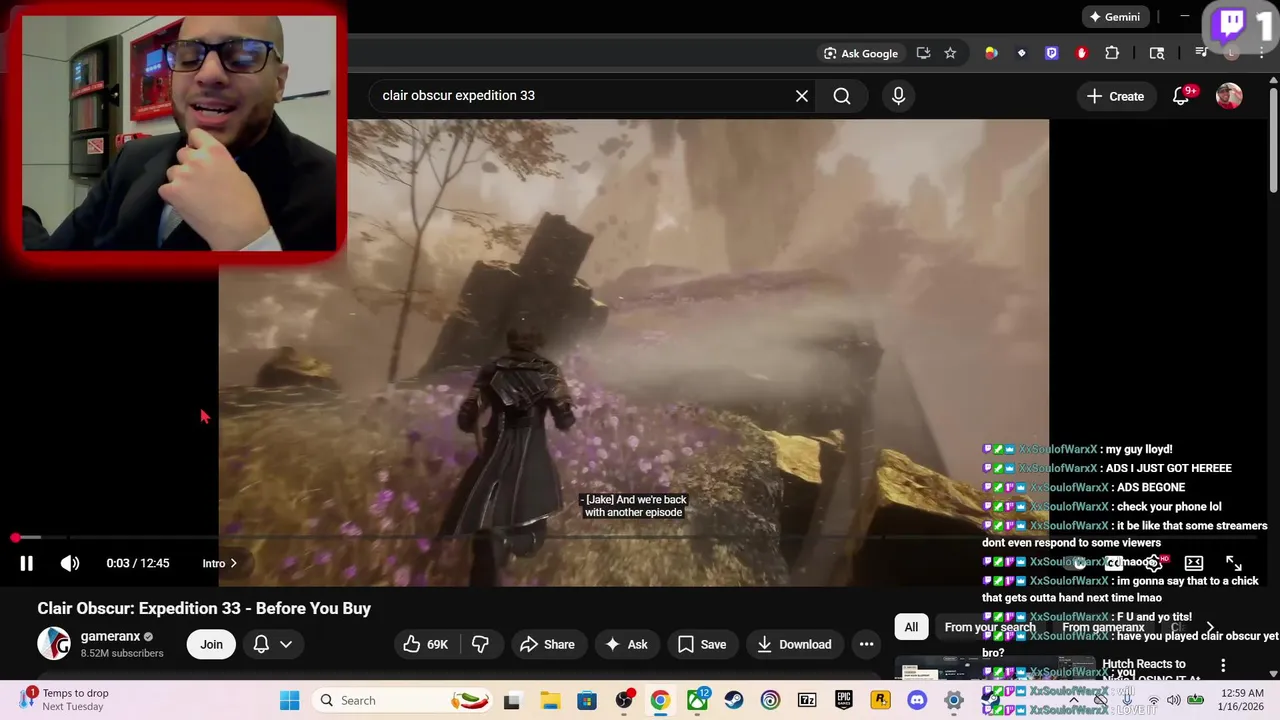The image size is (1280, 720).
Task: Show more filter chips with next arrow
Action: pos(1210,627)
